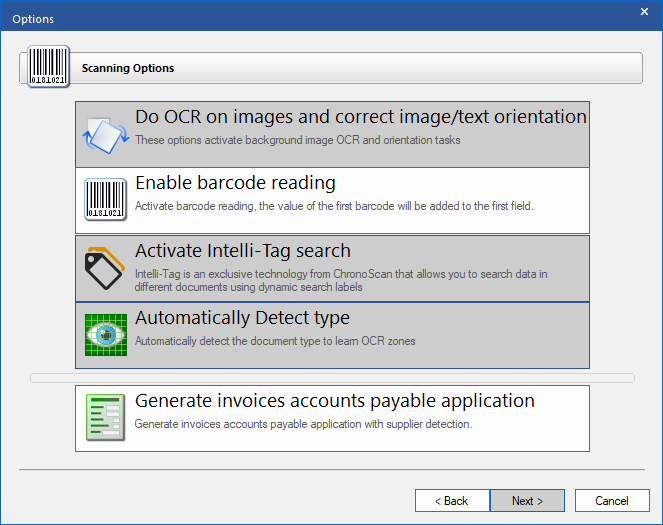The image size is (663, 525).
Task: Cancel the Options wizard
Action: (x=612, y=500)
